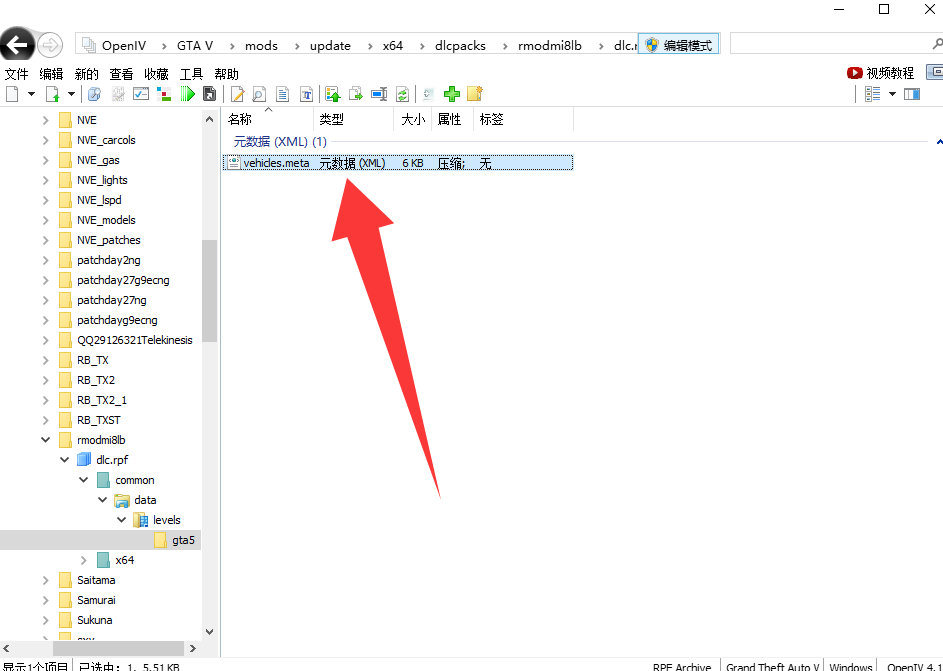Open the 编辑 menu
This screenshot has height=671, width=943.
51,74
